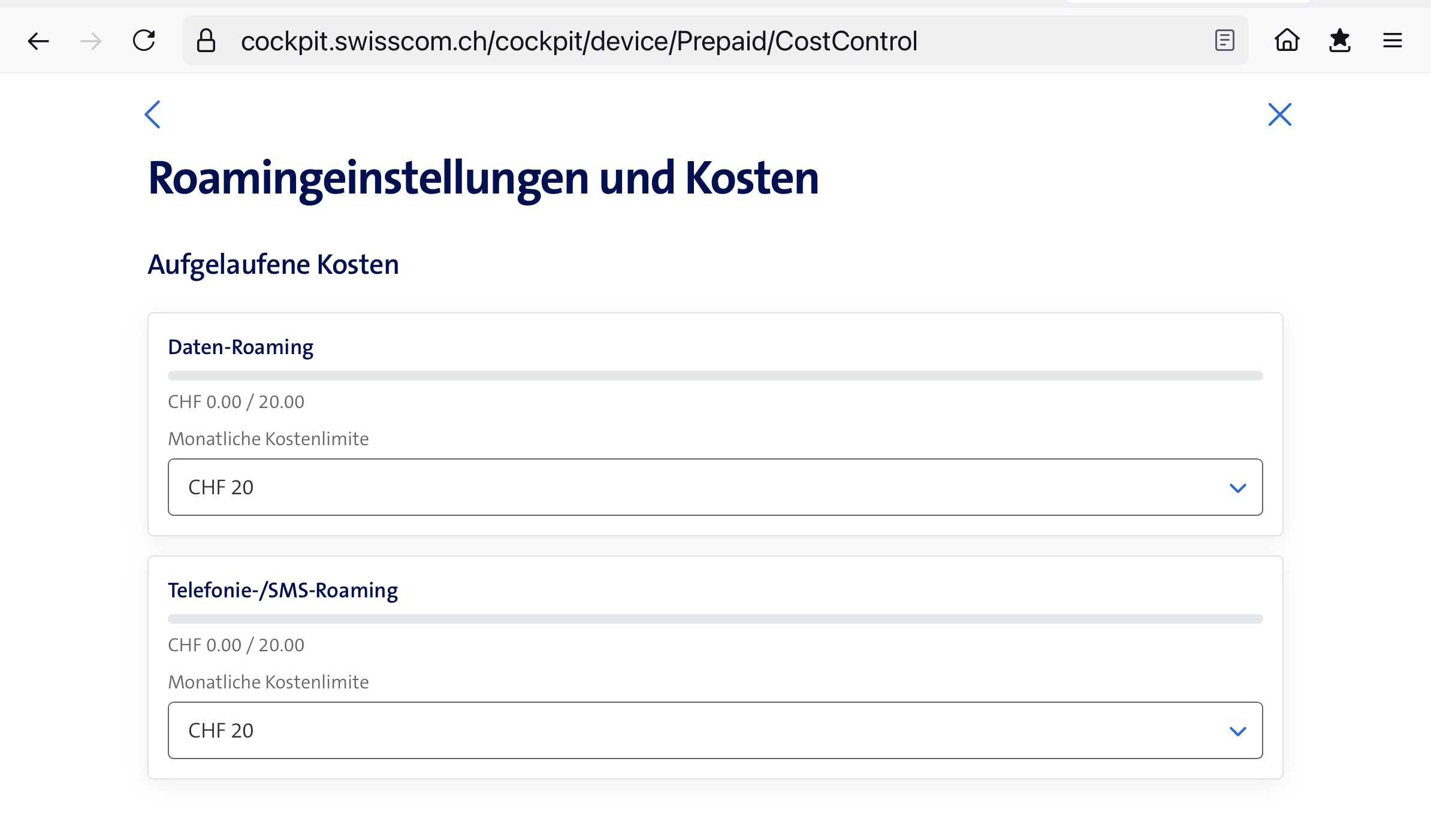Click the Aufgelaufene Kosten section heading
This screenshot has width=1431, height=840.
pyautogui.click(x=273, y=264)
